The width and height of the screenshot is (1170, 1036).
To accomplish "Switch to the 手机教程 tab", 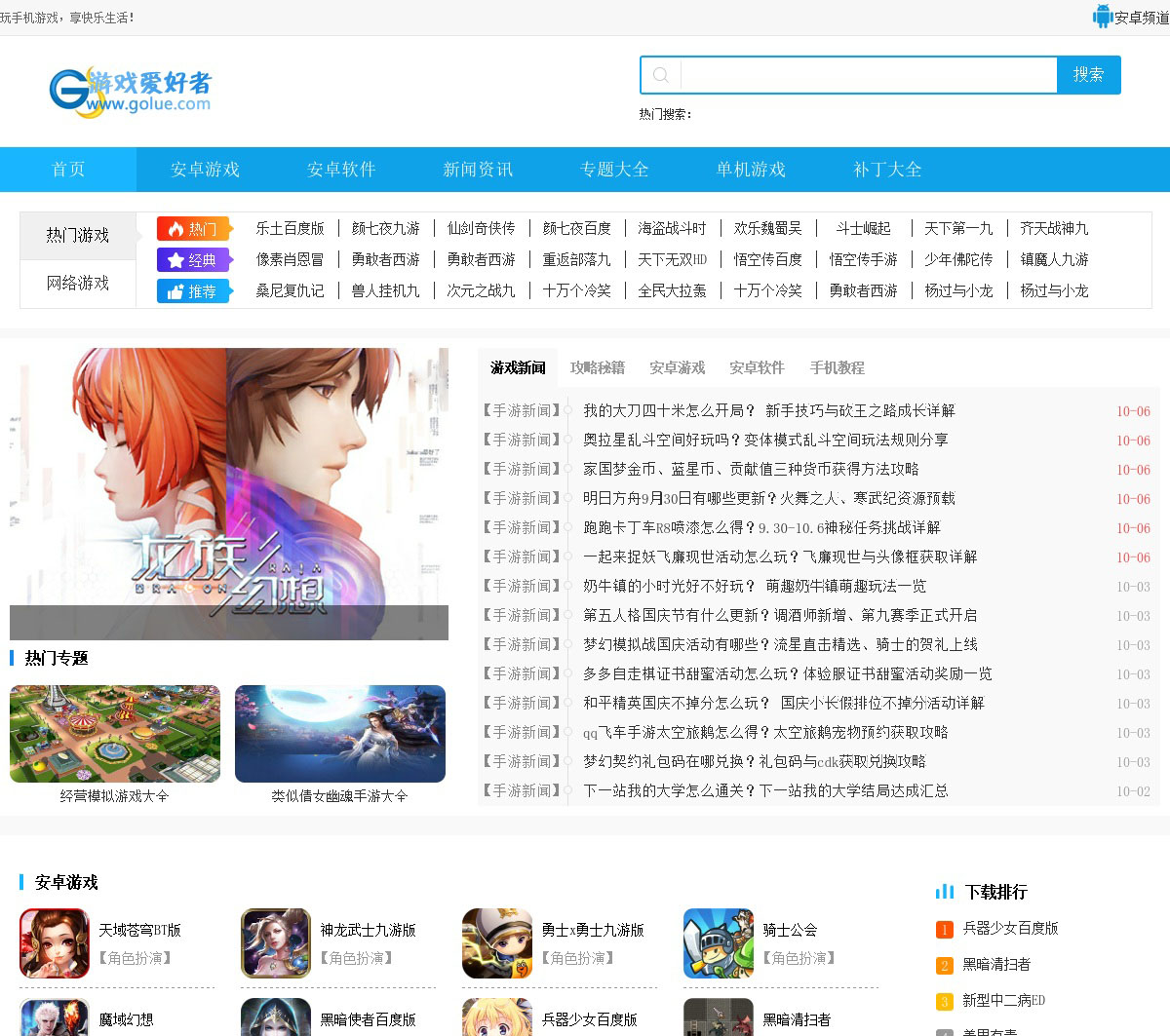I will coord(838,367).
